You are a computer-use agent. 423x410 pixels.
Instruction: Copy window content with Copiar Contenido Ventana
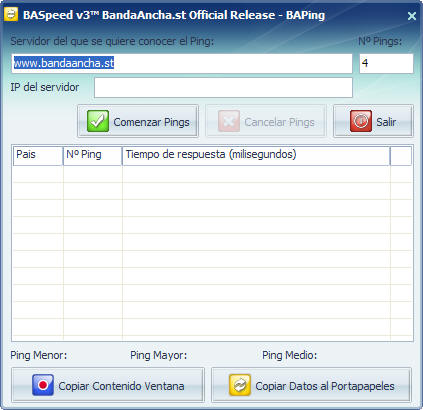(x=108, y=385)
